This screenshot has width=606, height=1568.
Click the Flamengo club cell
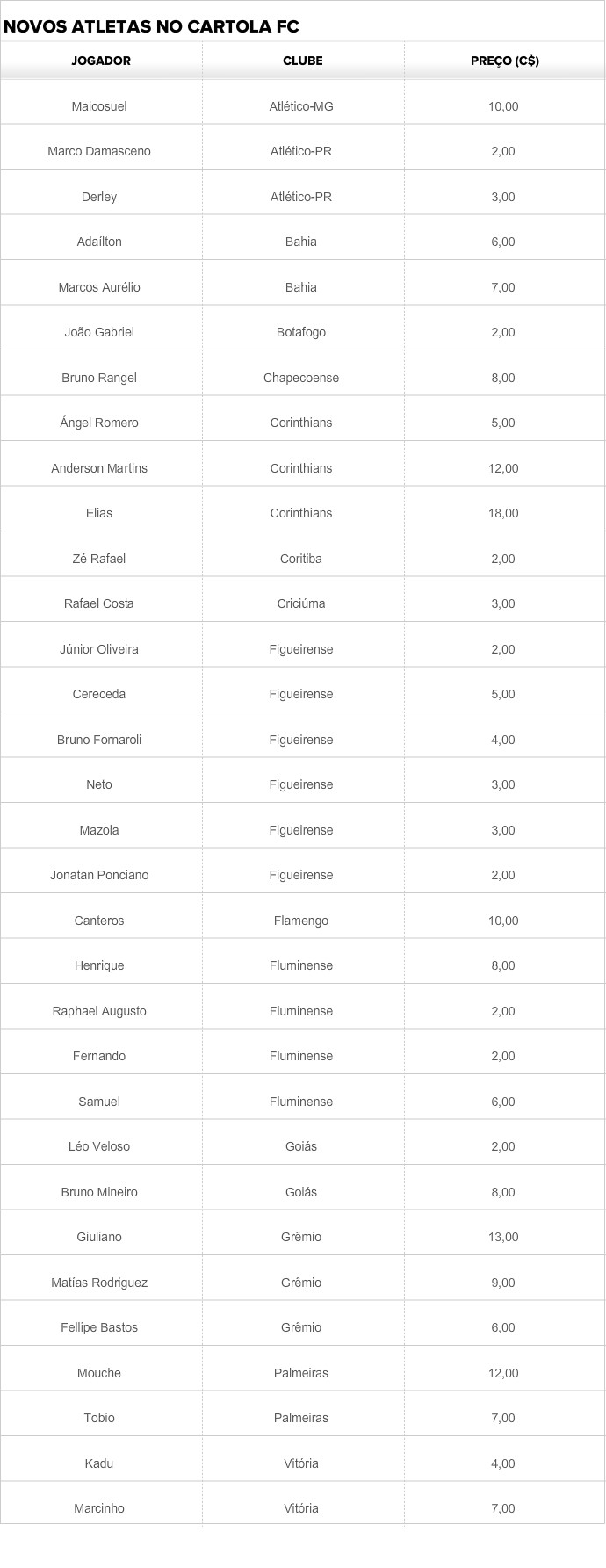(301, 921)
